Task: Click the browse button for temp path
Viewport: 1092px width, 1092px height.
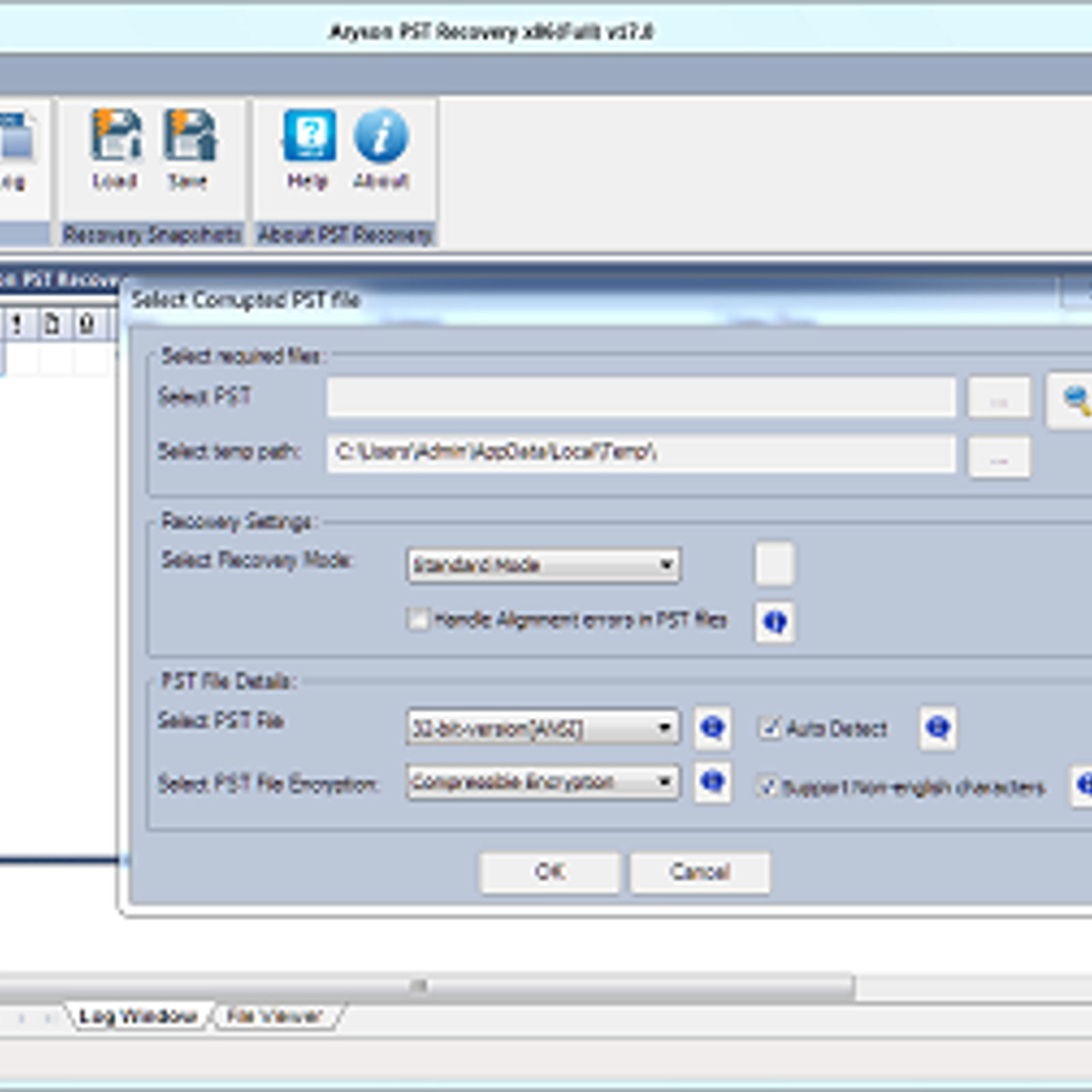Action: pyautogui.click(x=998, y=459)
